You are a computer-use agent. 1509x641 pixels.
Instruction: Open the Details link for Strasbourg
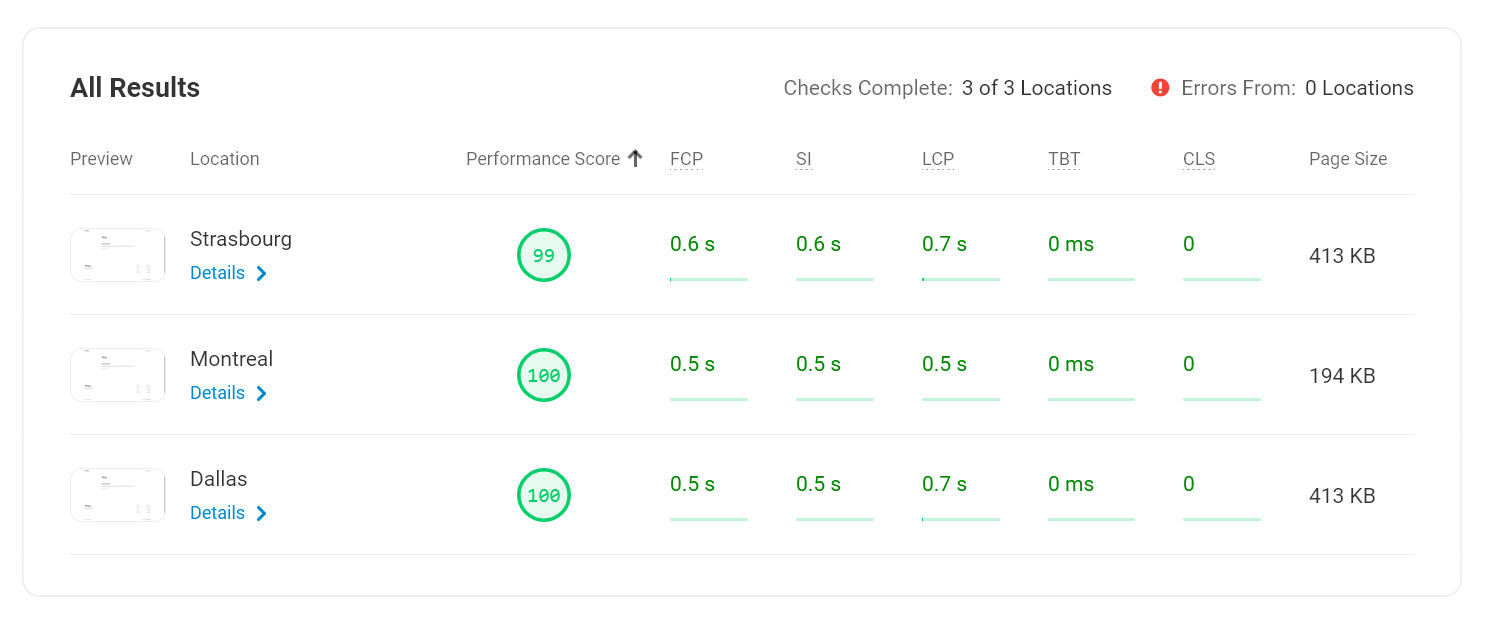click(x=217, y=273)
